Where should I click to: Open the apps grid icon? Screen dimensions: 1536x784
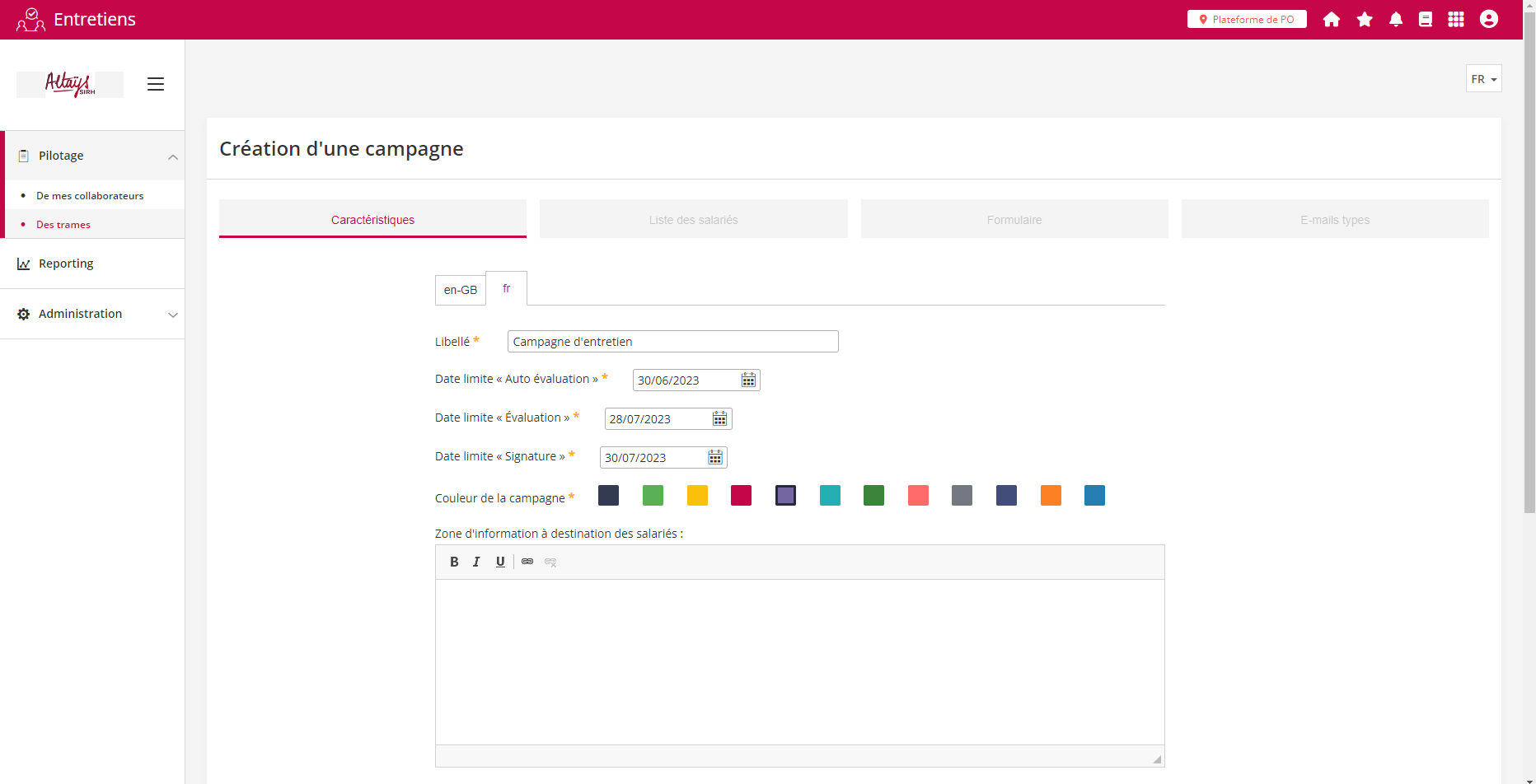pyautogui.click(x=1456, y=19)
